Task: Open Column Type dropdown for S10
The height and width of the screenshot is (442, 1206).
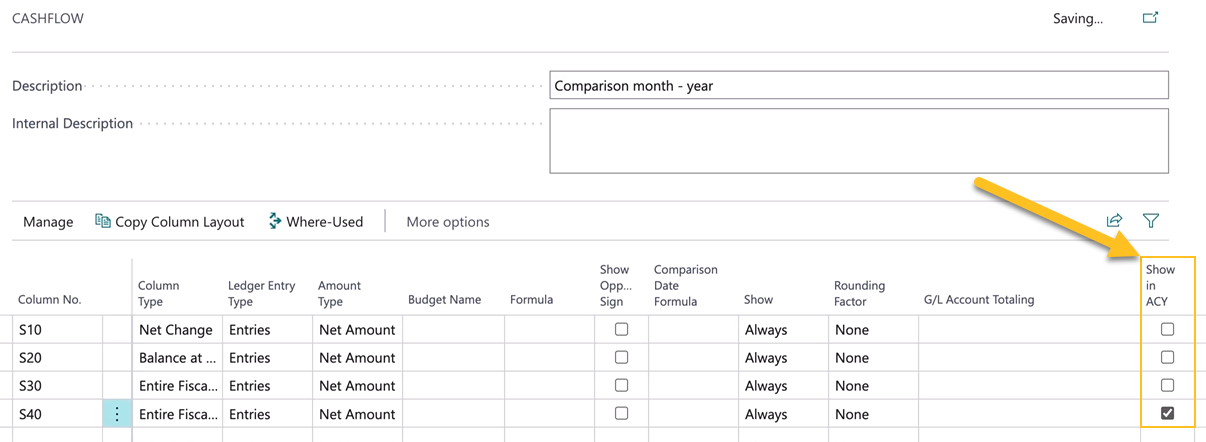Action: point(176,329)
